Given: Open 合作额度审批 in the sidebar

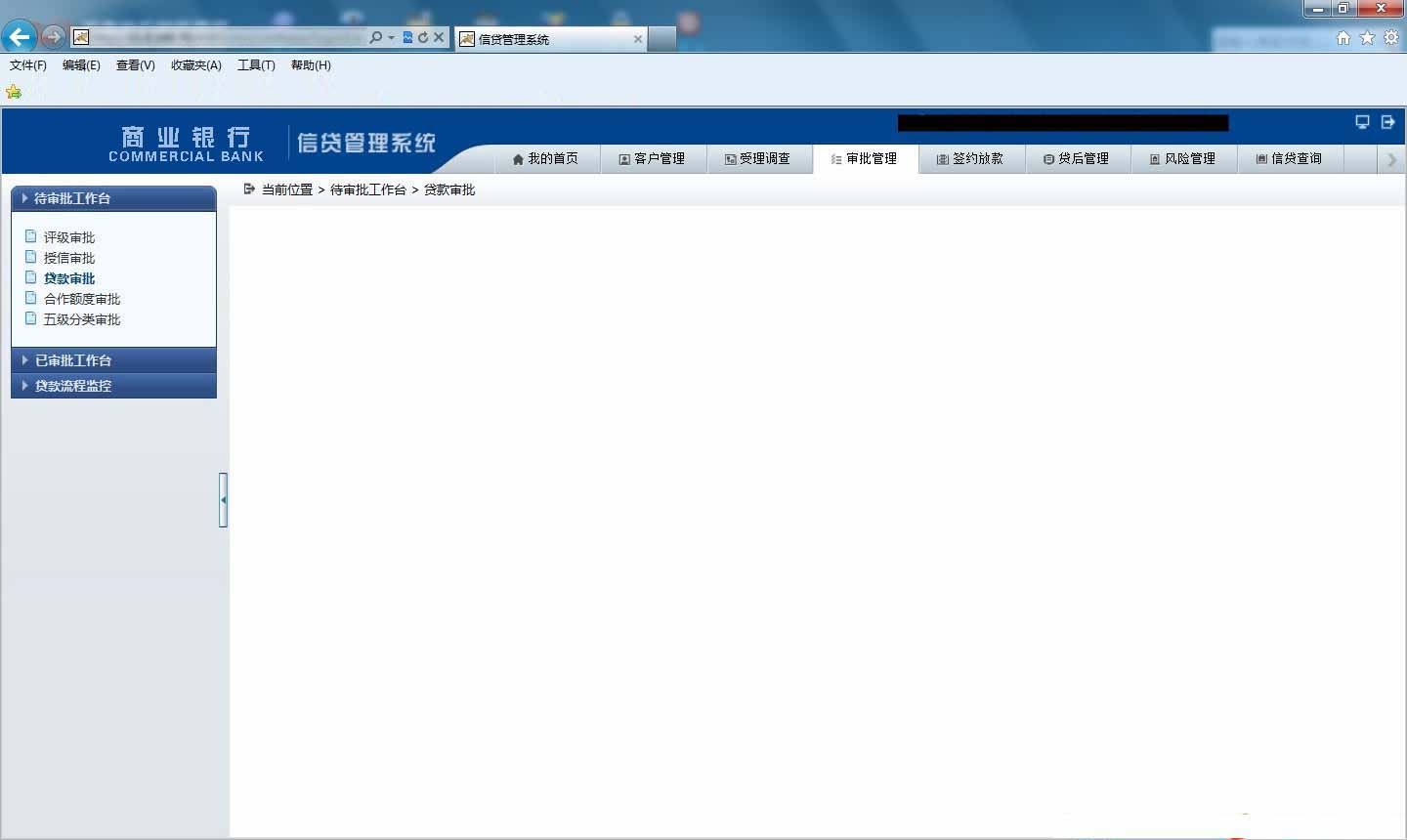Looking at the screenshot, I should 82,299.
